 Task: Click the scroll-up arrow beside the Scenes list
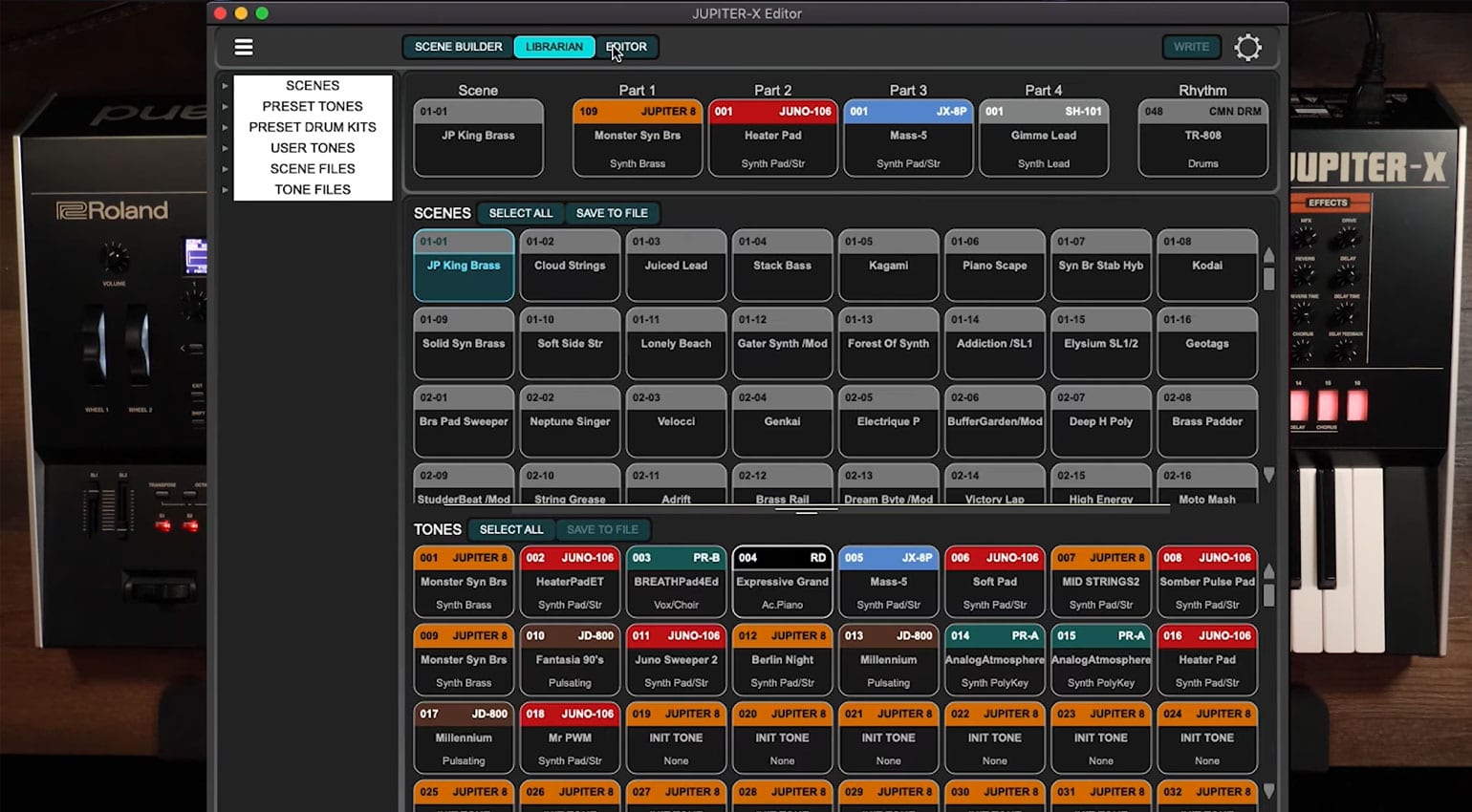coord(1268,255)
